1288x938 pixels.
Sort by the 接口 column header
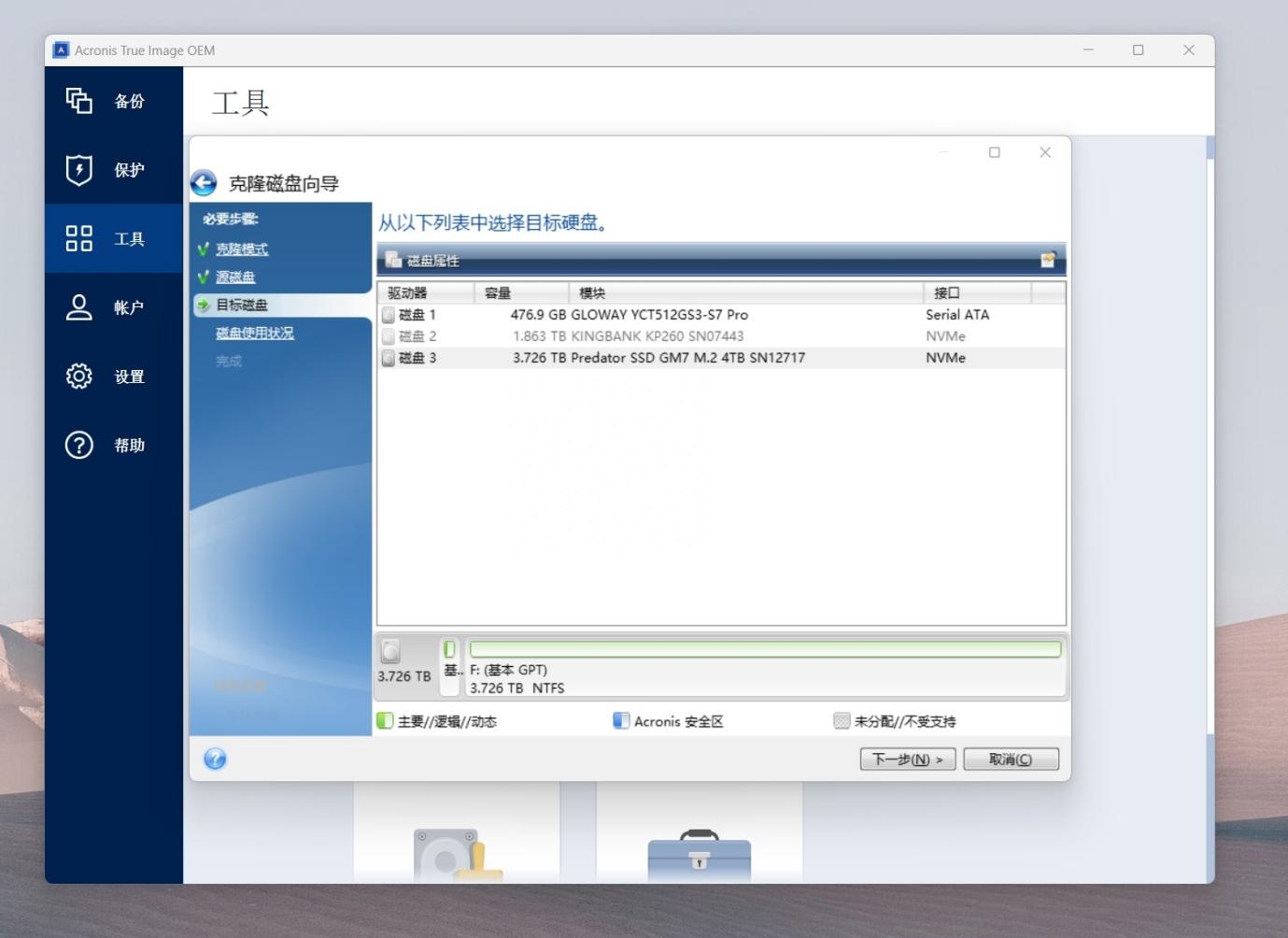point(977,292)
